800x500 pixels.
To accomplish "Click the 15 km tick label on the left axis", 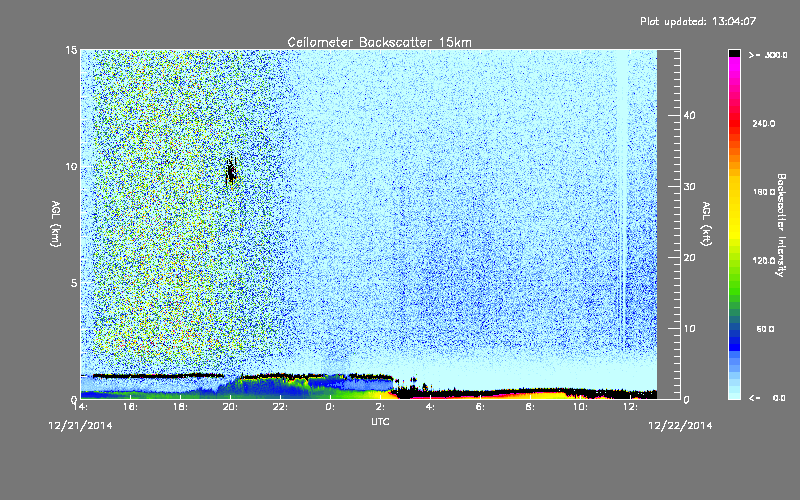I will (71, 50).
